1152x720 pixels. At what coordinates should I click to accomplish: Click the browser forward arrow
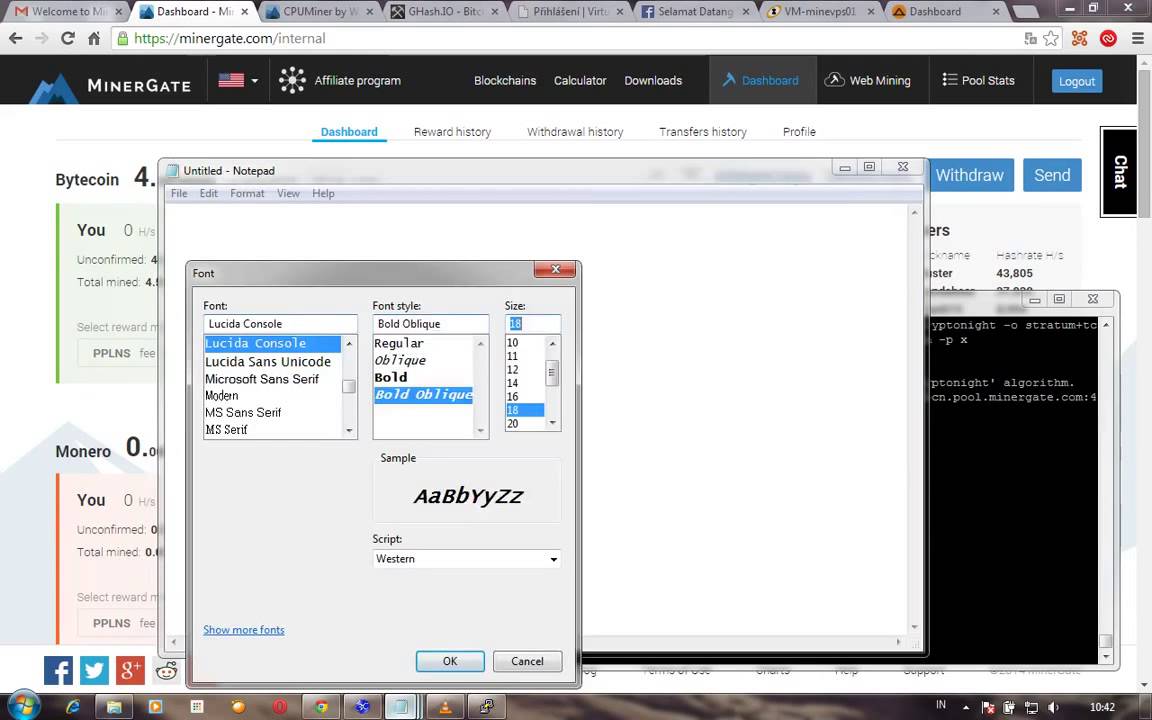41,38
